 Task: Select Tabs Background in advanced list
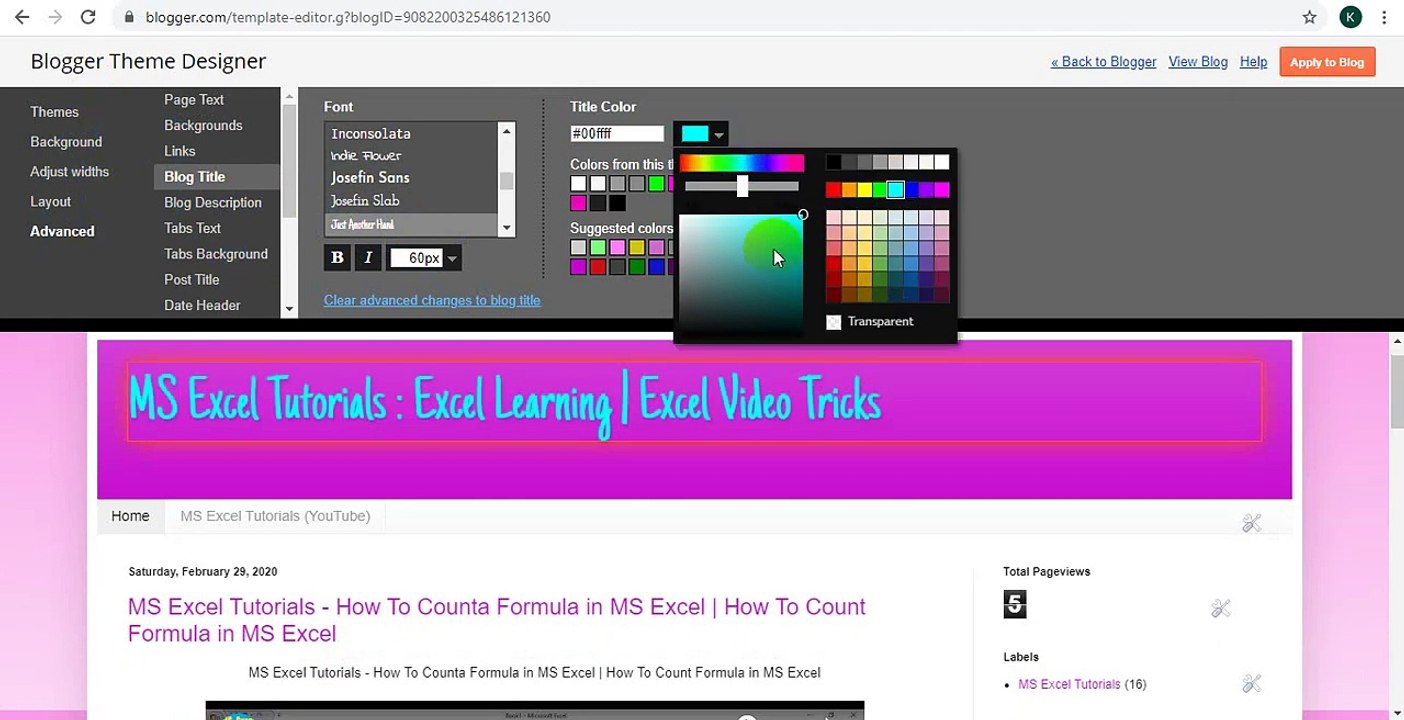[216, 254]
